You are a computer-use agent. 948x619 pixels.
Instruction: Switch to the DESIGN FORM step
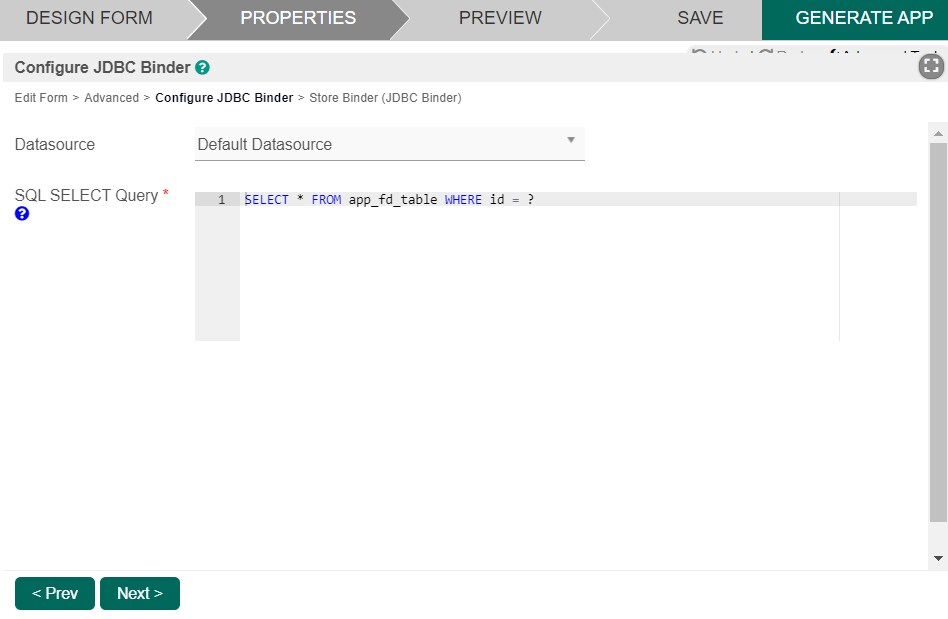pyautogui.click(x=89, y=18)
